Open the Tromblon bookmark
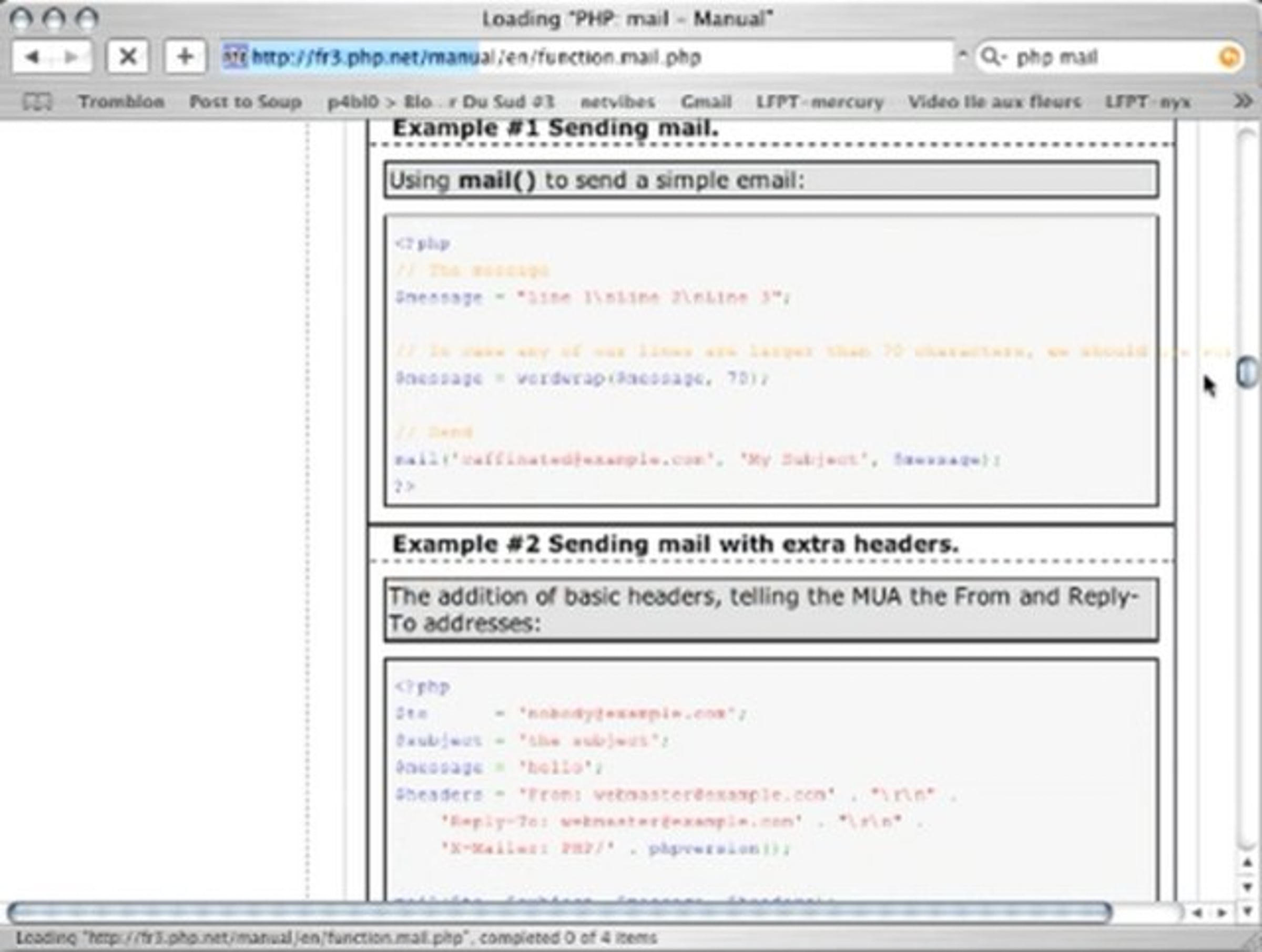This screenshot has height=952, width=1262. (x=121, y=102)
